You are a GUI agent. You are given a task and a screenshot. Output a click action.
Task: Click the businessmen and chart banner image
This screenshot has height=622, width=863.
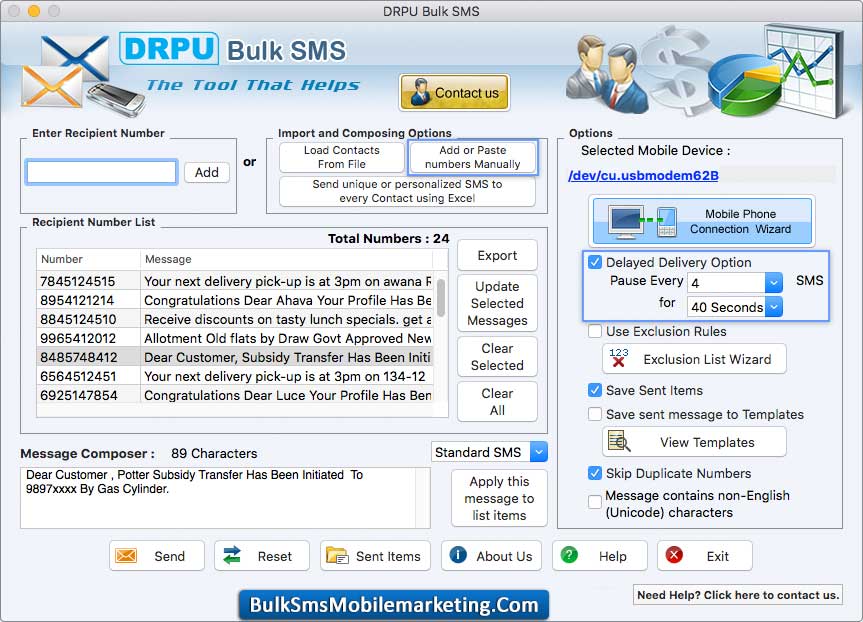pos(707,72)
